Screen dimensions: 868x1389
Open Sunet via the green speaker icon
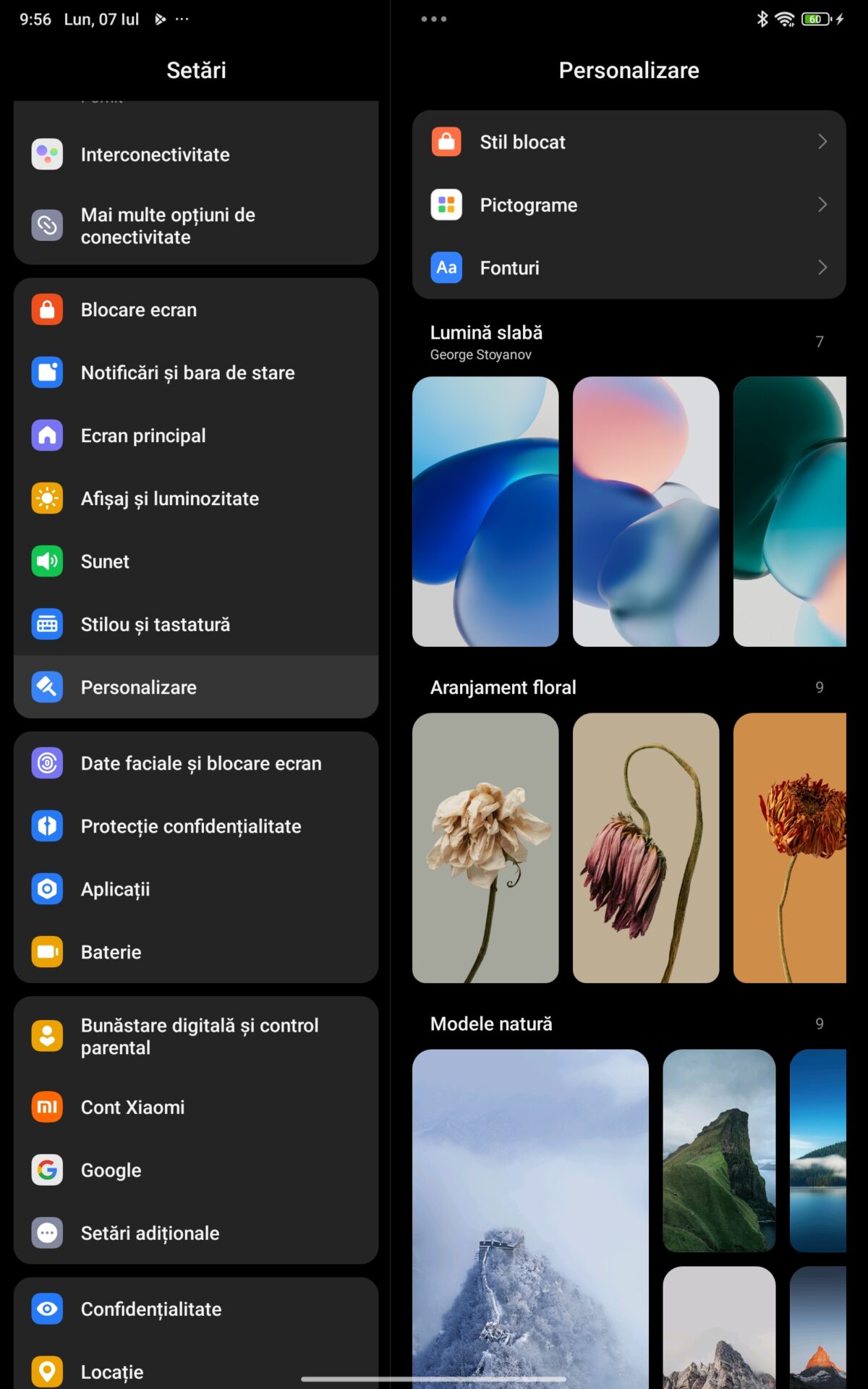coord(47,561)
